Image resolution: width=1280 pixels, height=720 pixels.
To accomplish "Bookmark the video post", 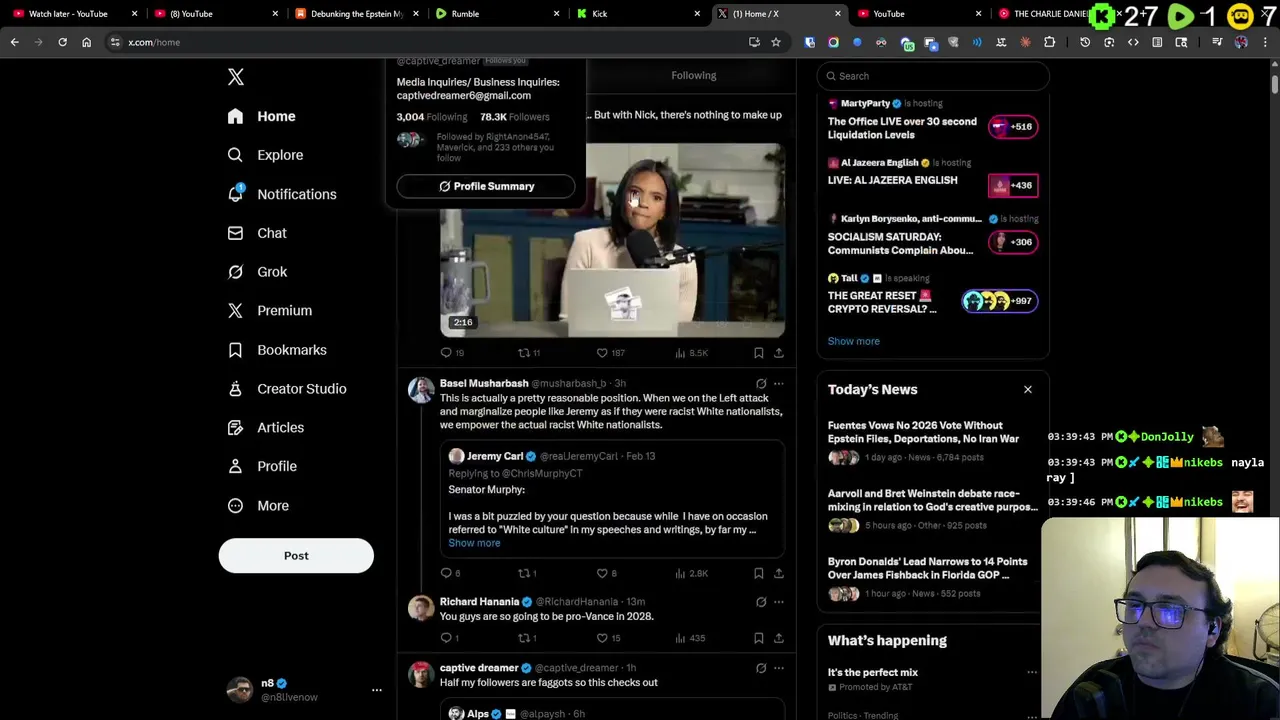I will (759, 353).
